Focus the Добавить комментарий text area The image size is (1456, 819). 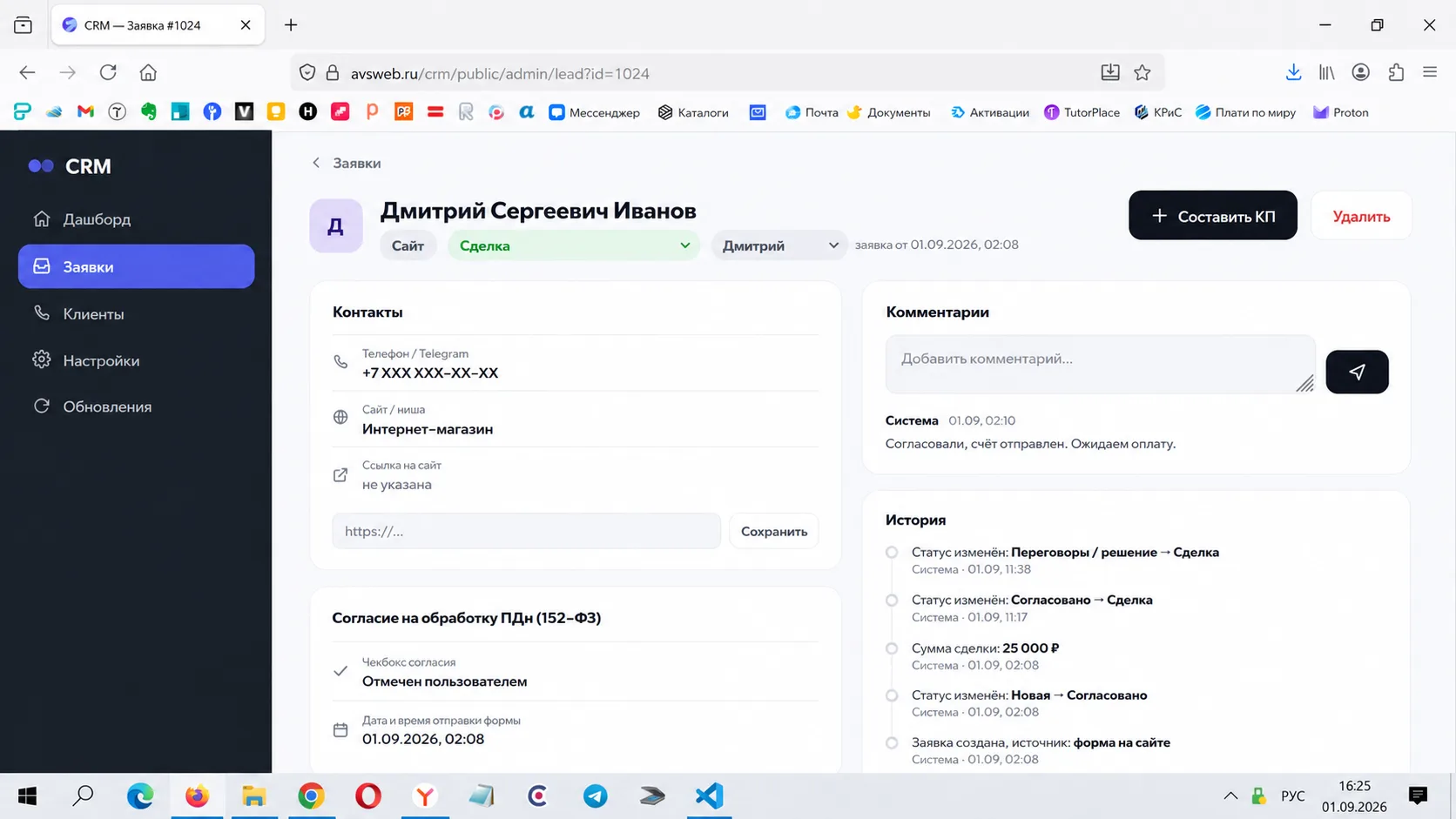click(1101, 364)
